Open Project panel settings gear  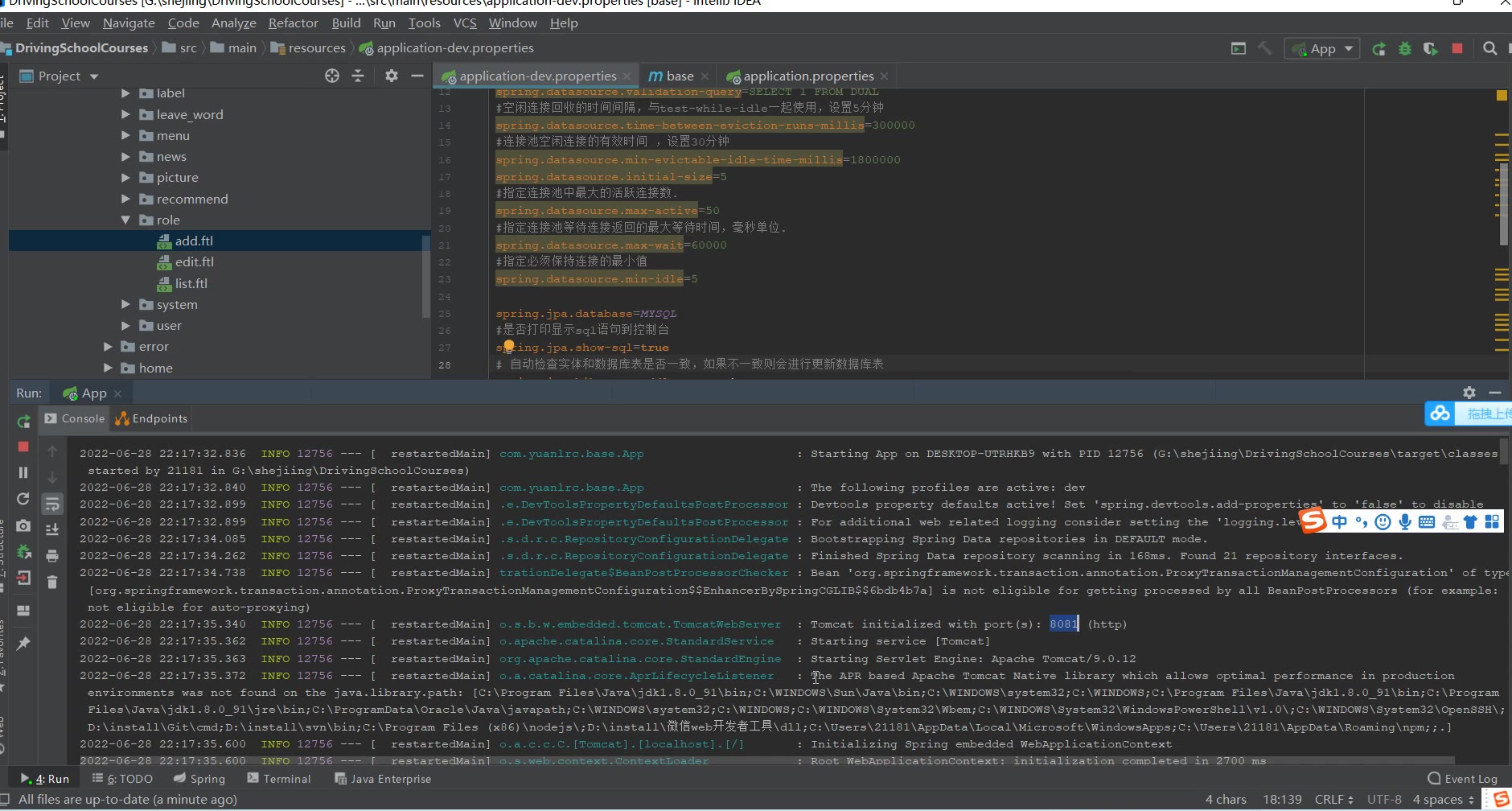coord(391,76)
